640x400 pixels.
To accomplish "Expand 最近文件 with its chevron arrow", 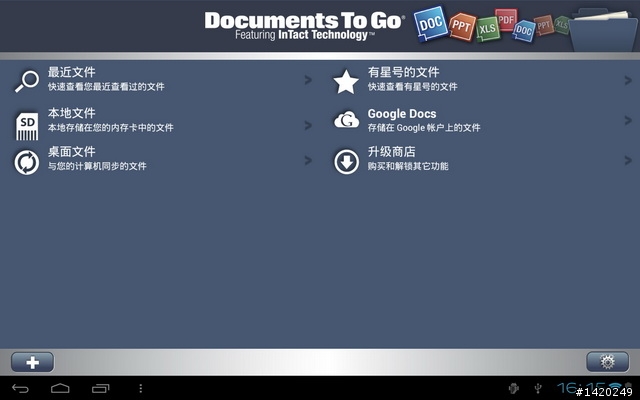I will 308,80.
